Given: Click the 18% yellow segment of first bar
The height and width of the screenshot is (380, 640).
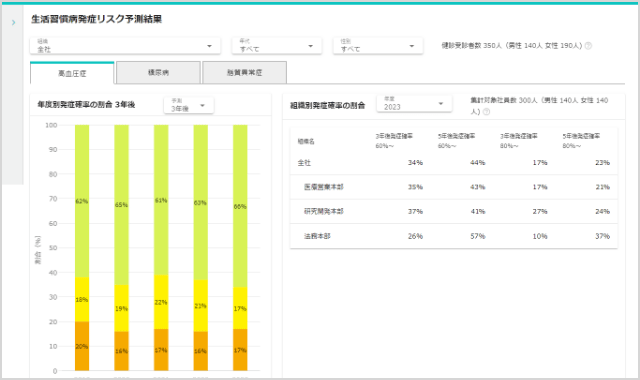Looking at the screenshot, I should pyautogui.click(x=82, y=300).
